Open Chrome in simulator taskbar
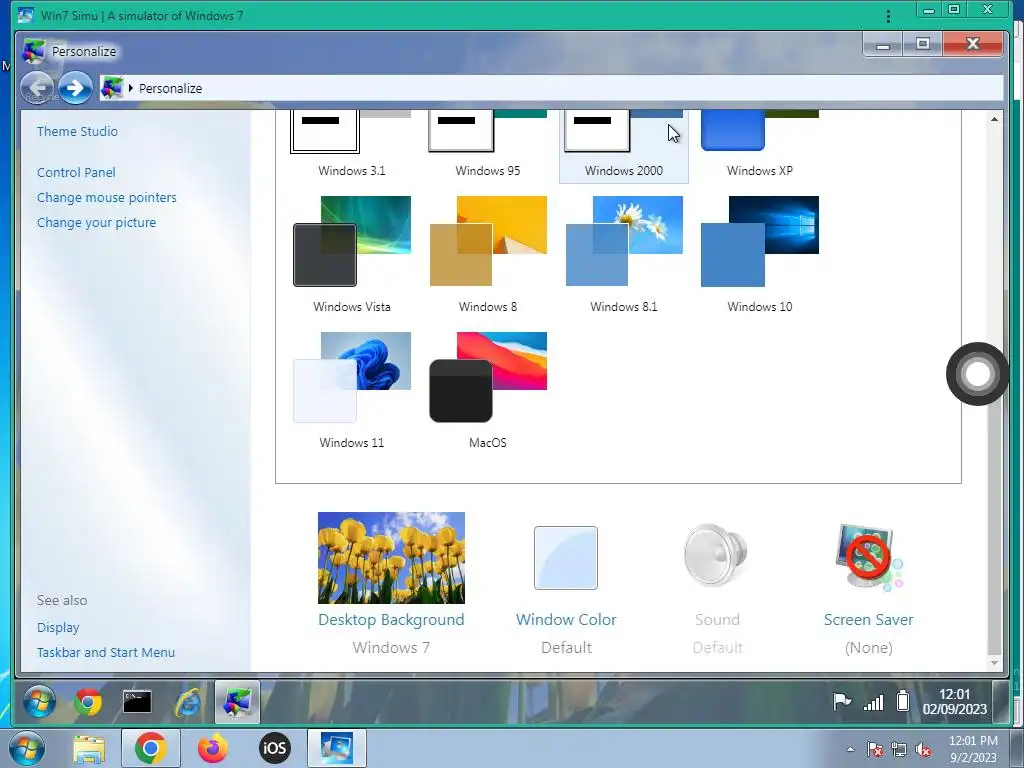This screenshot has height=768, width=1024. (88, 702)
